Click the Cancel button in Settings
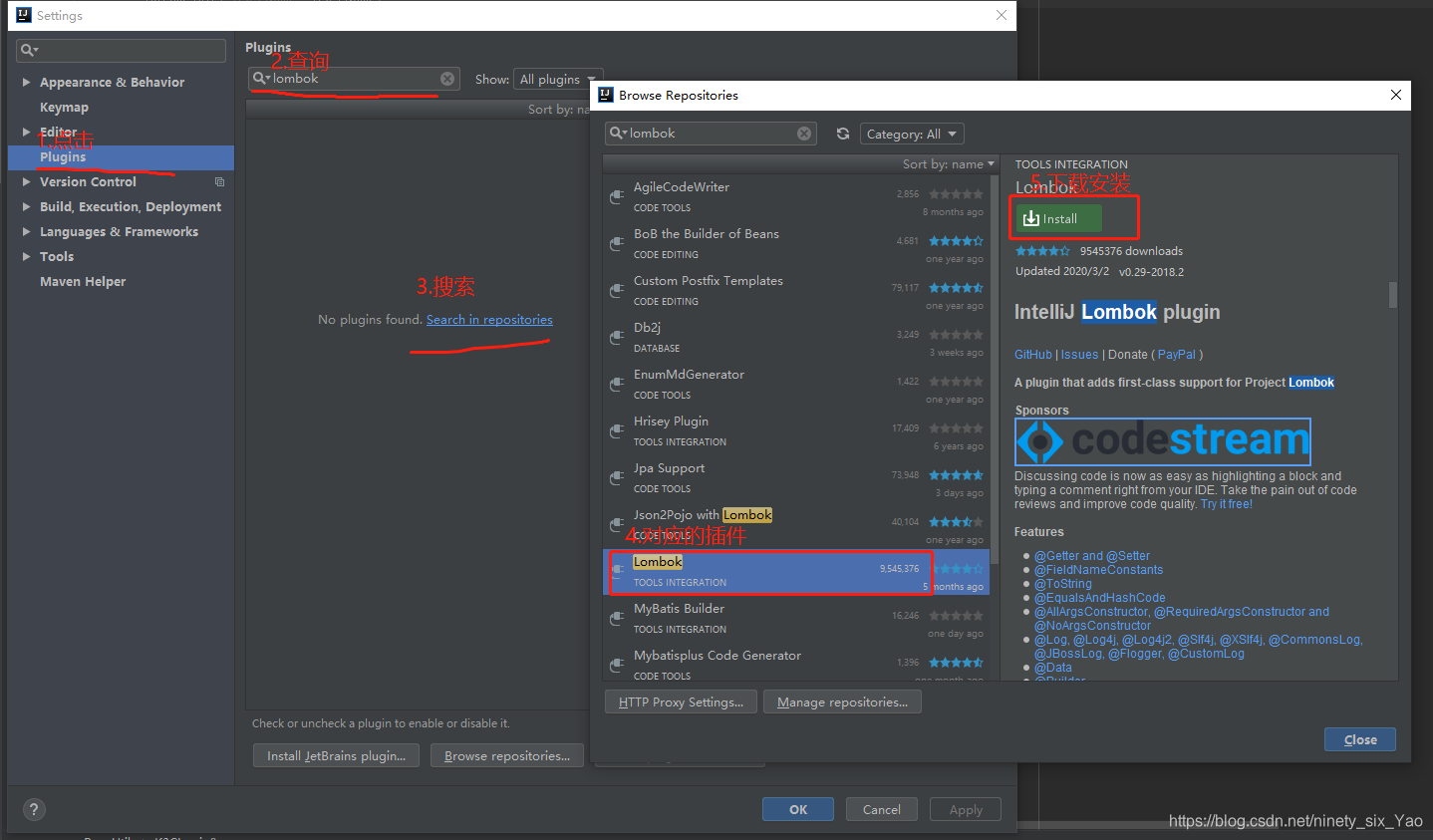The image size is (1433, 840). [x=882, y=809]
